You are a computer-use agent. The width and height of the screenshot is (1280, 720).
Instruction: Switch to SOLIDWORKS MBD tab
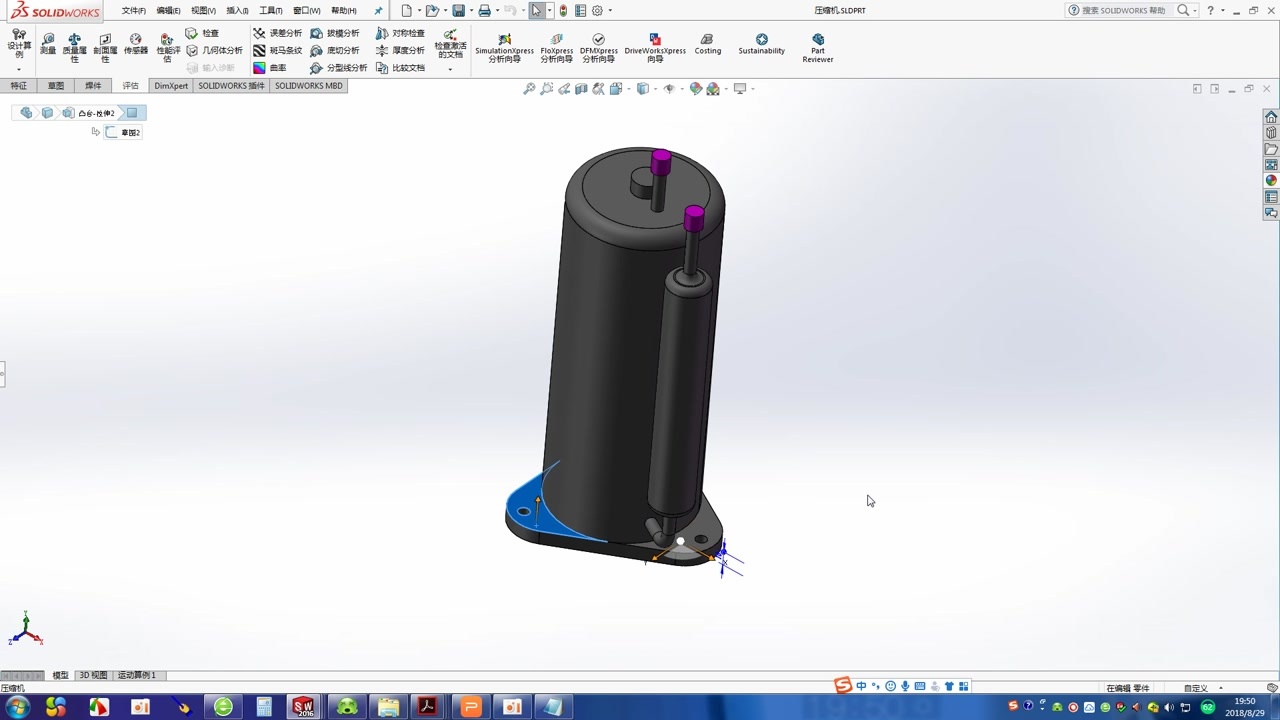309,86
